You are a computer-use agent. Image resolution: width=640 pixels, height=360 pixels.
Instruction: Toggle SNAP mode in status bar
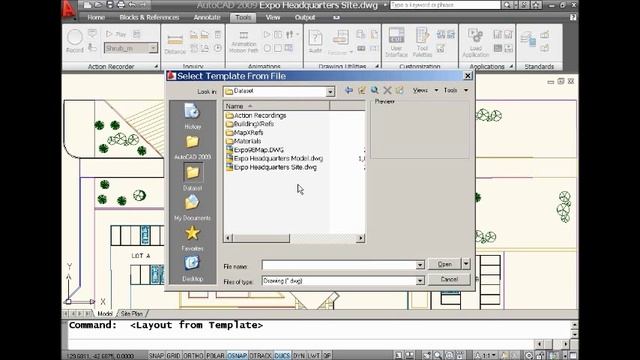(156, 356)
